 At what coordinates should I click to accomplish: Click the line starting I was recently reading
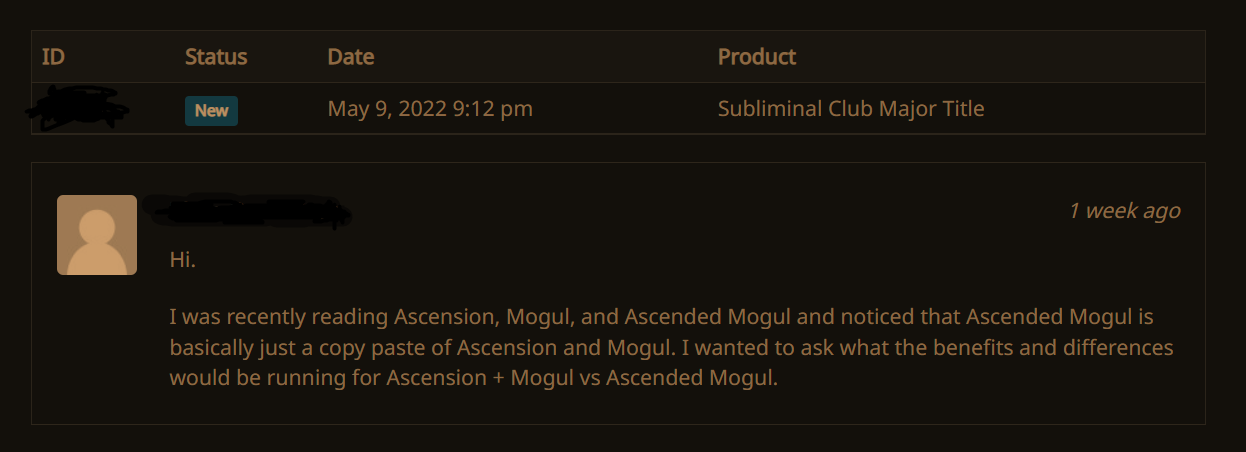(662, 318)
